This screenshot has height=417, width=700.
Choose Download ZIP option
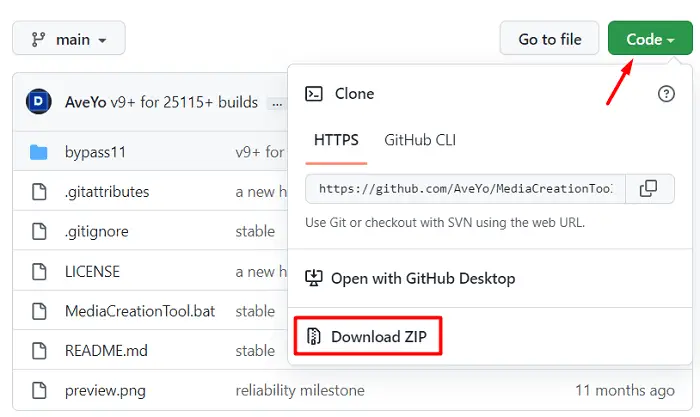coord(379,337)
